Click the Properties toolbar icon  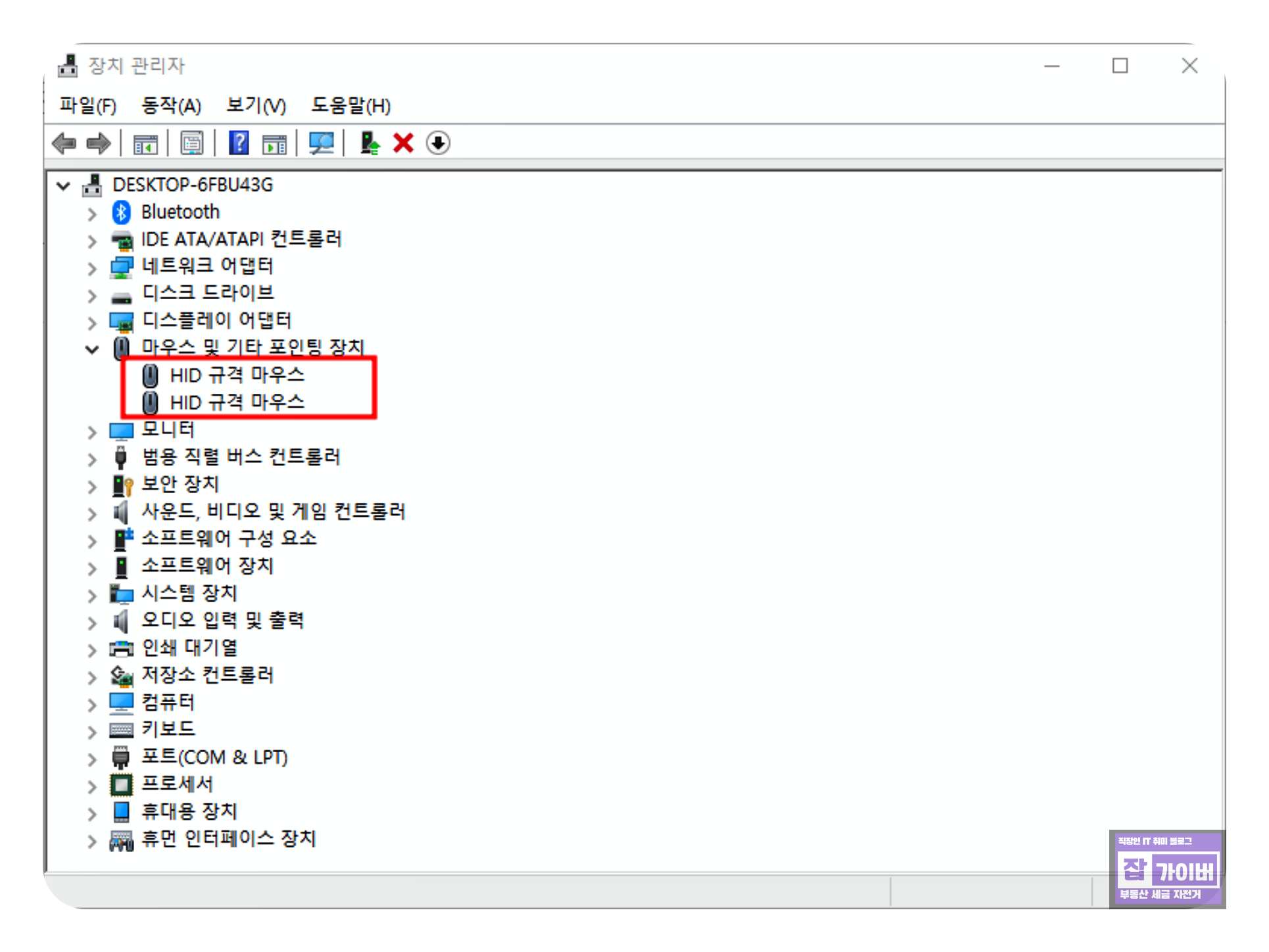pyautogui.click(x=192, y=143)
